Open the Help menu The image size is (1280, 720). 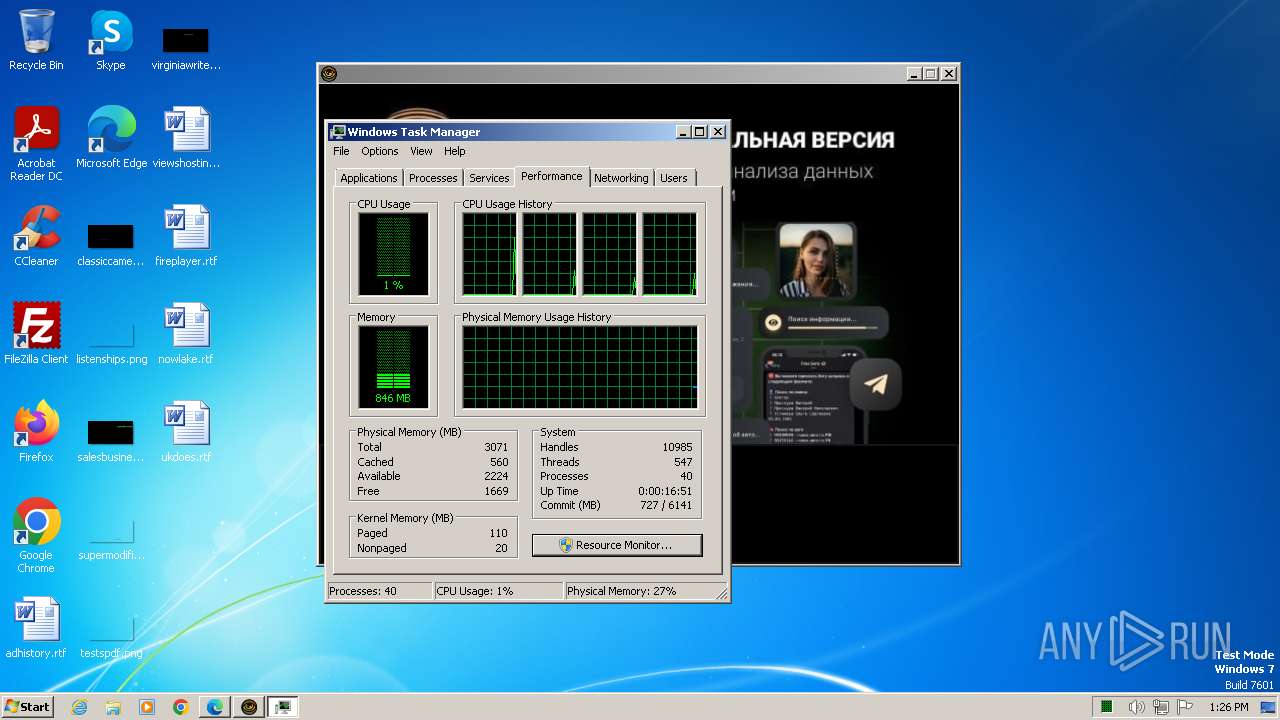tap(455, 151)
